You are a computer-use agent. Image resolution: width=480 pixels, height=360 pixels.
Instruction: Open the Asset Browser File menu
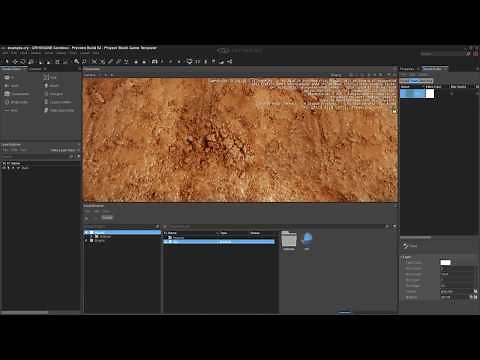tap(87, 211)
